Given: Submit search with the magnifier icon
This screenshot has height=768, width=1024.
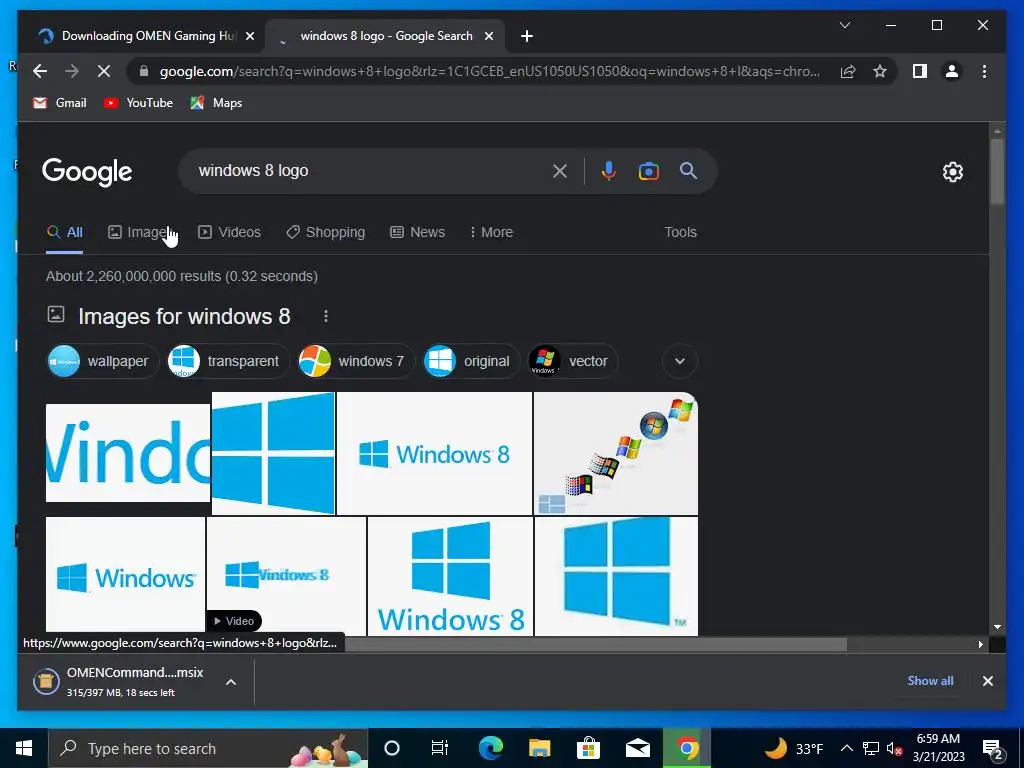Looking at the screenshot, I should pos(688,171).
